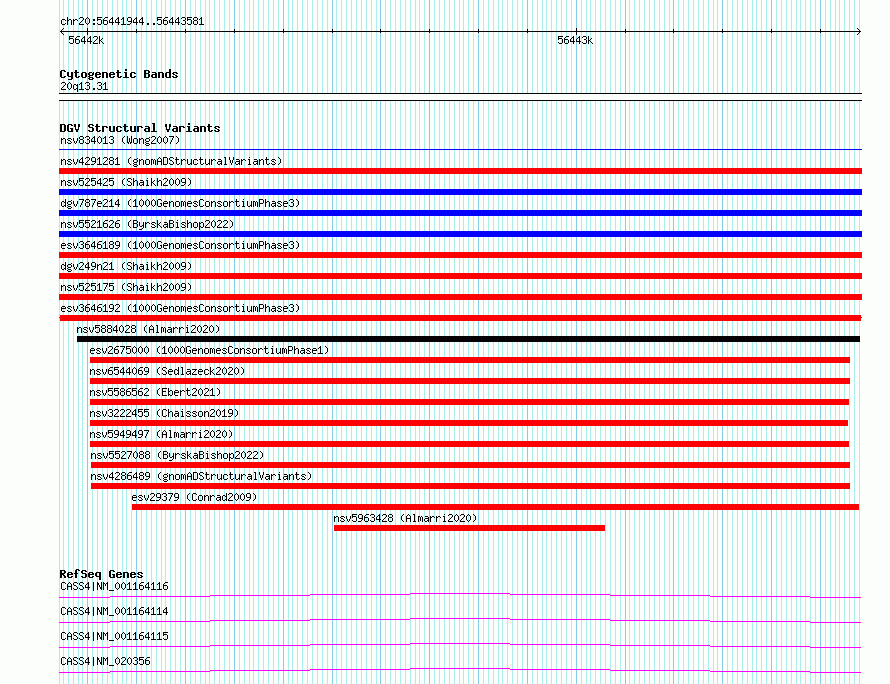
Task: Open the CASS4|NM_001164114 gene label
Action: [114, 611]
